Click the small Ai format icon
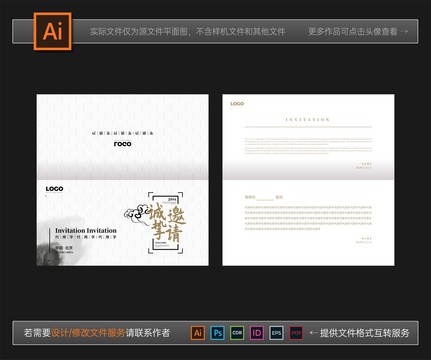This screenshot has height=360, width=431. pyautogui.click(x=198, y=333)
